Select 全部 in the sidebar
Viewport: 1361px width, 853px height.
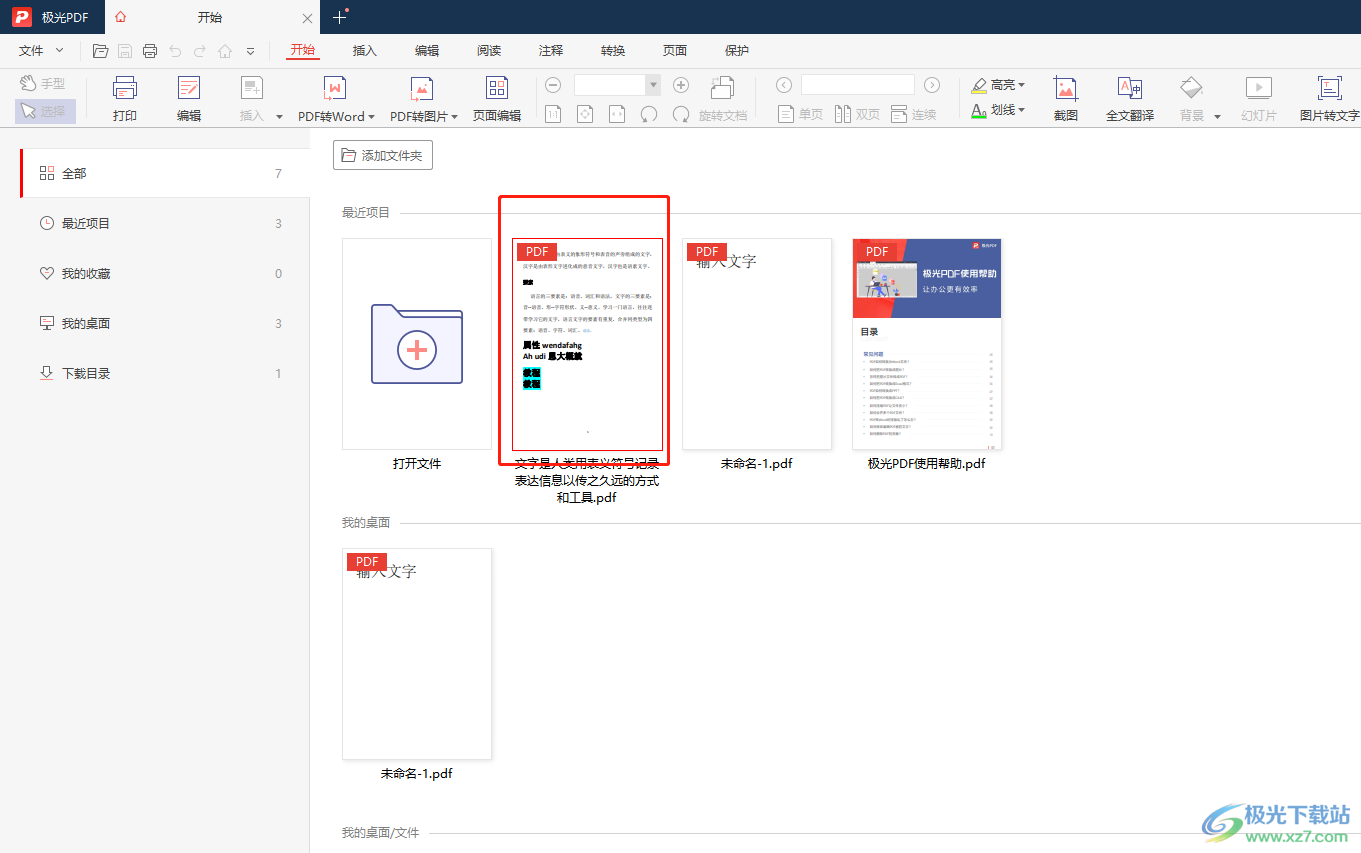[165, 174]
